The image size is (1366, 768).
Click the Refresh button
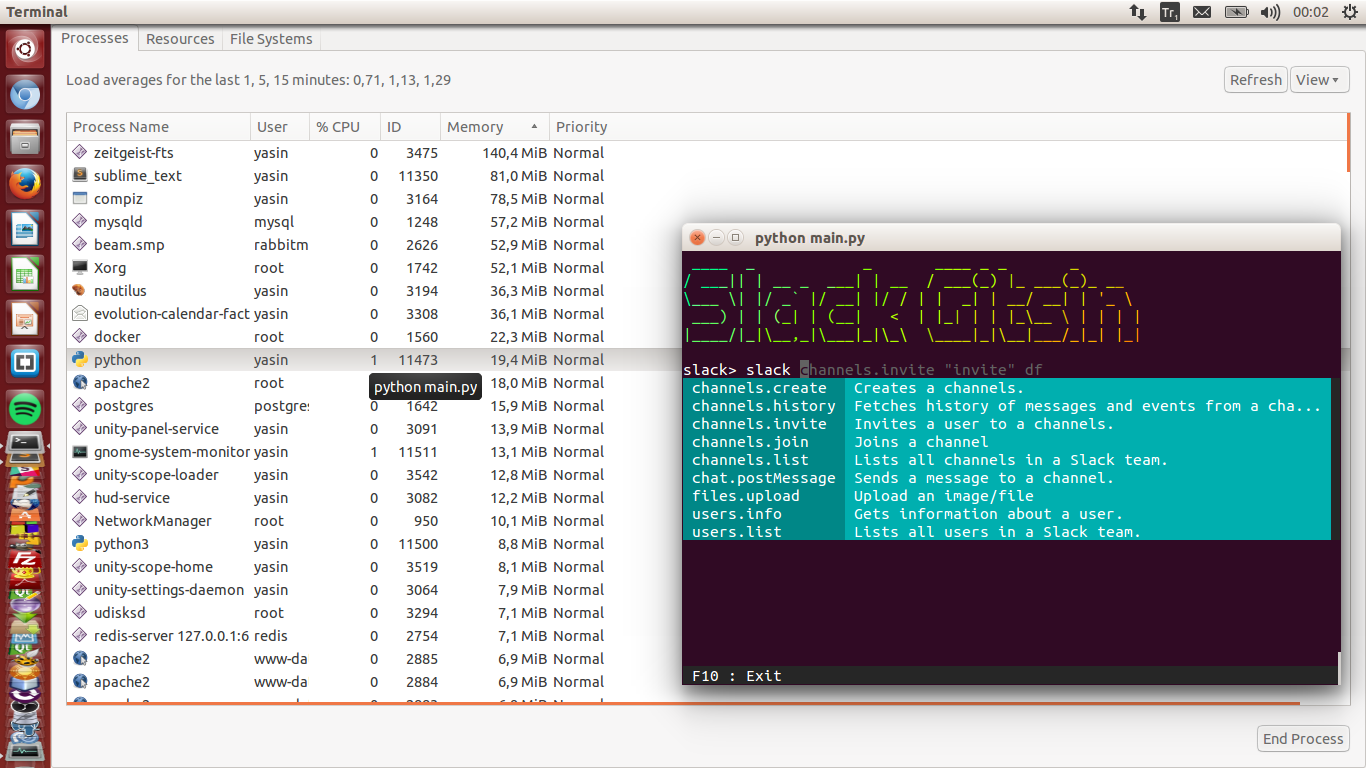coord(1255,80)
